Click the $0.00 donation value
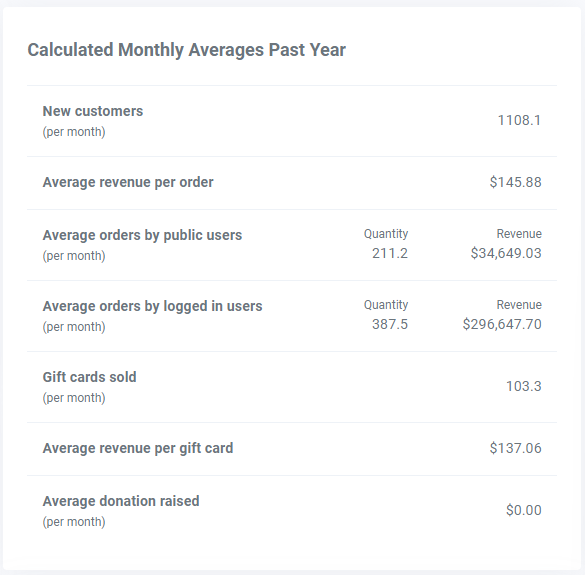The height and width of the screenshot is (575, 585). [x=523, y=510]
